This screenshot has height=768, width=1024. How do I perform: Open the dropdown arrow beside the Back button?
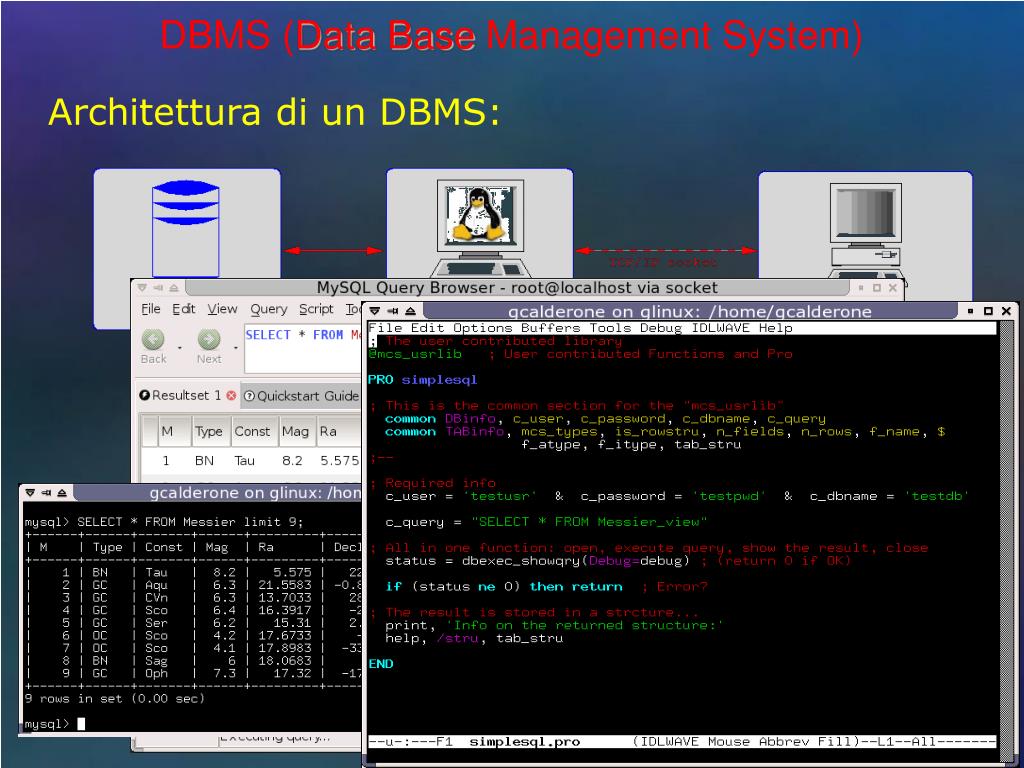[180, 347]
